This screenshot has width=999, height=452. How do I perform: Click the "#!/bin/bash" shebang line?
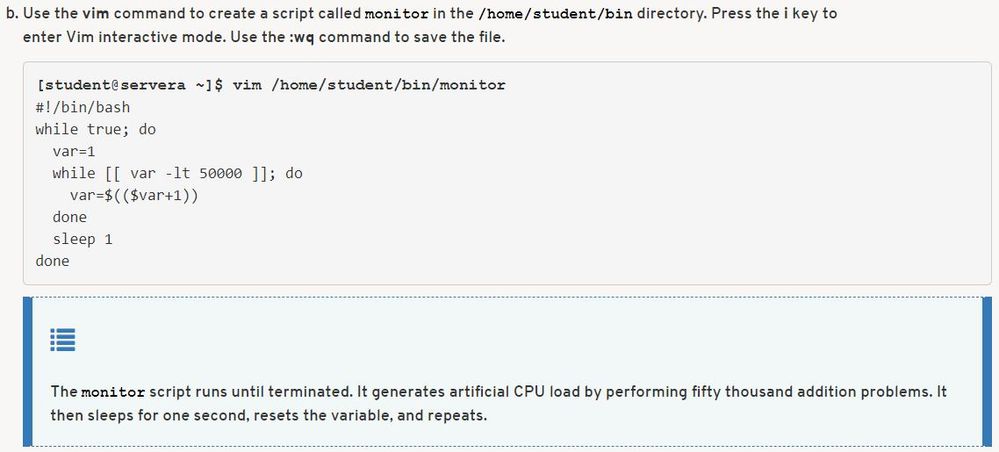82,107
